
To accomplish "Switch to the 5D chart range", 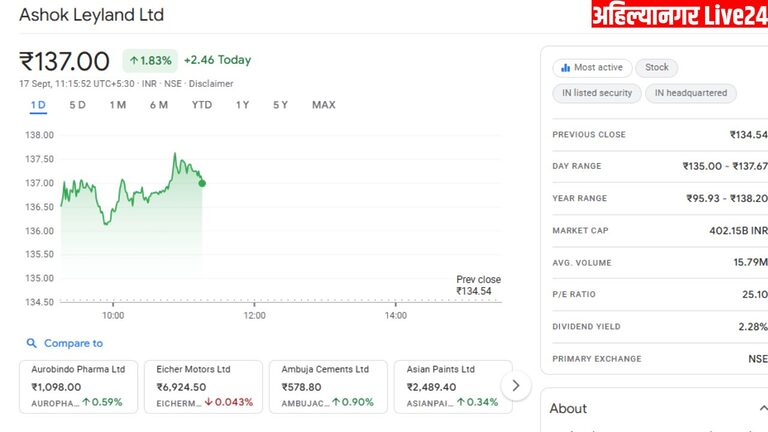I will coord(77,105).
